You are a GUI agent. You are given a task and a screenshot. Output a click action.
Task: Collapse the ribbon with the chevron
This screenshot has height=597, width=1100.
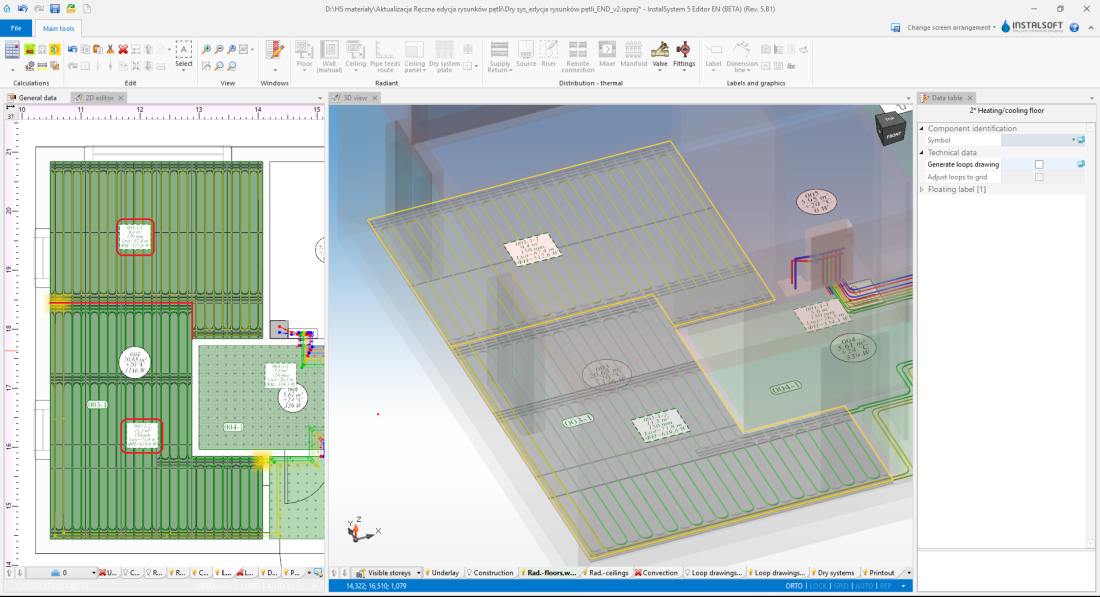coord(1091,27)
